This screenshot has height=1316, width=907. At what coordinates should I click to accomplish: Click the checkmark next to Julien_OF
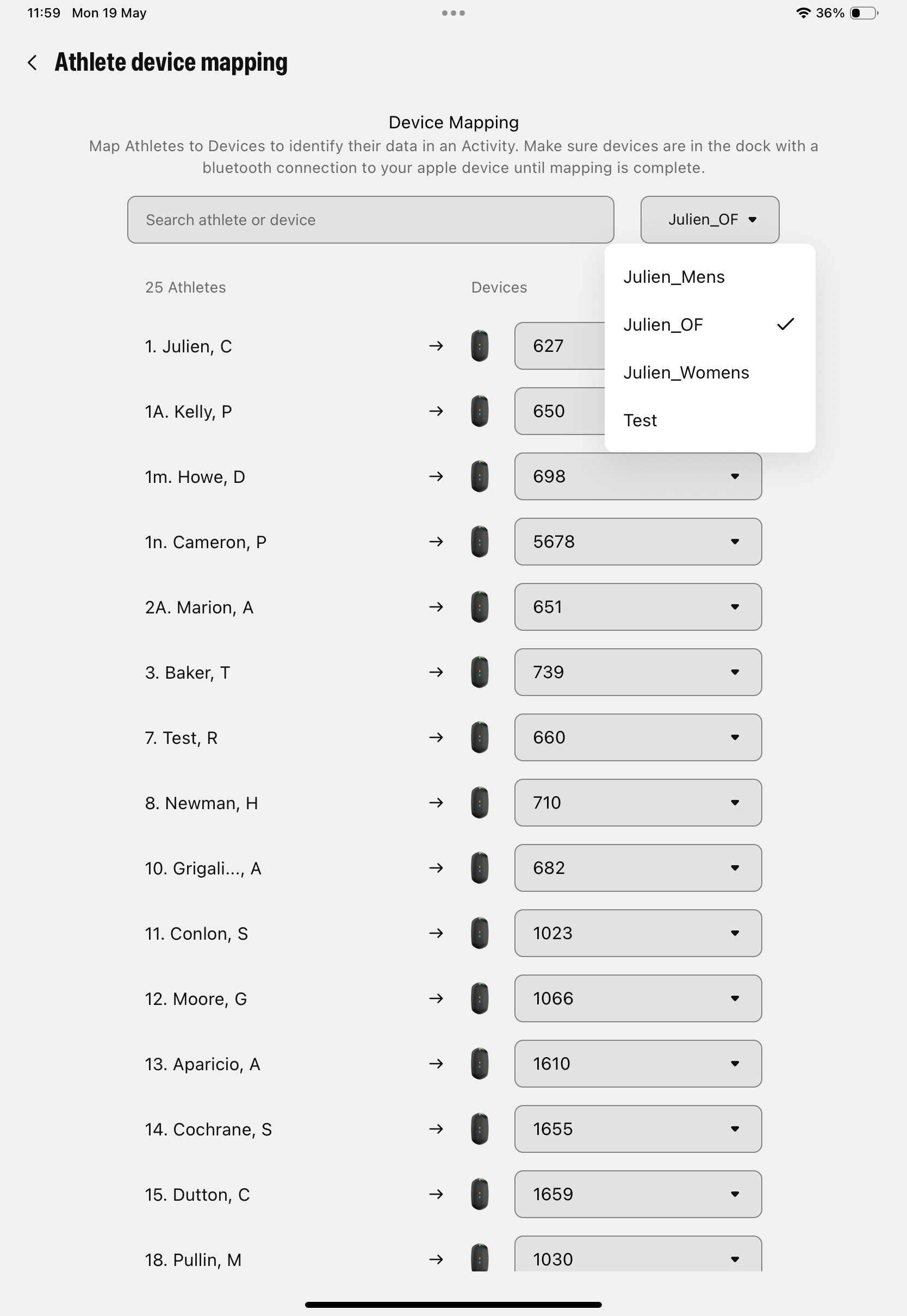click(786, 324)
